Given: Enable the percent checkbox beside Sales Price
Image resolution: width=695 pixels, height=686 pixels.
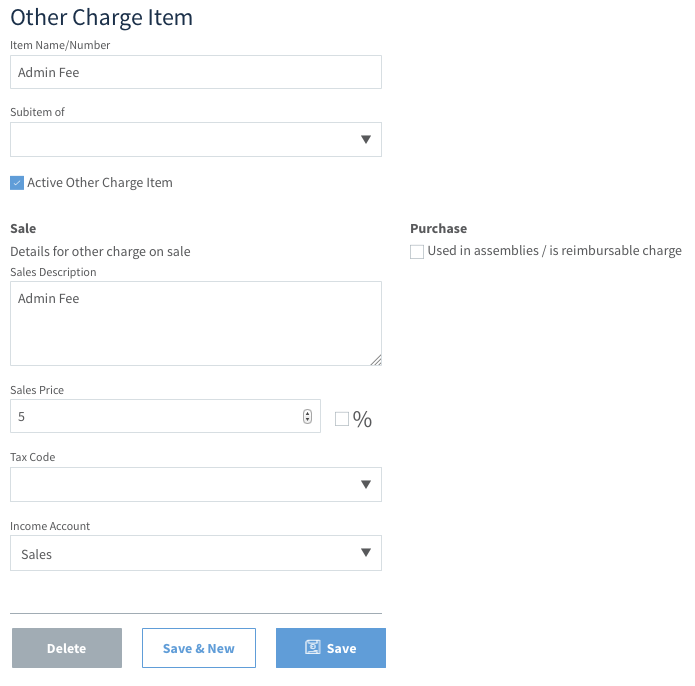Looking at the screenshot, I should [x=342, y=419].
